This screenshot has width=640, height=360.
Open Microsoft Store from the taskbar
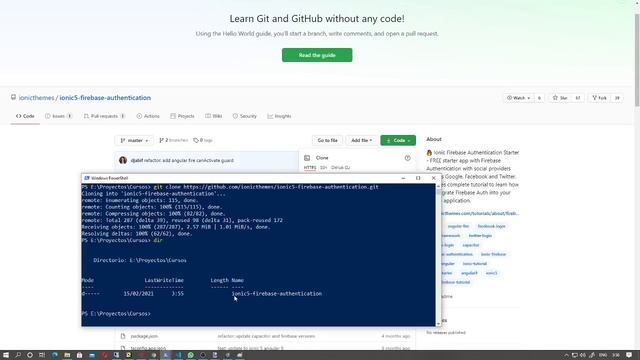tap(80, 355)
